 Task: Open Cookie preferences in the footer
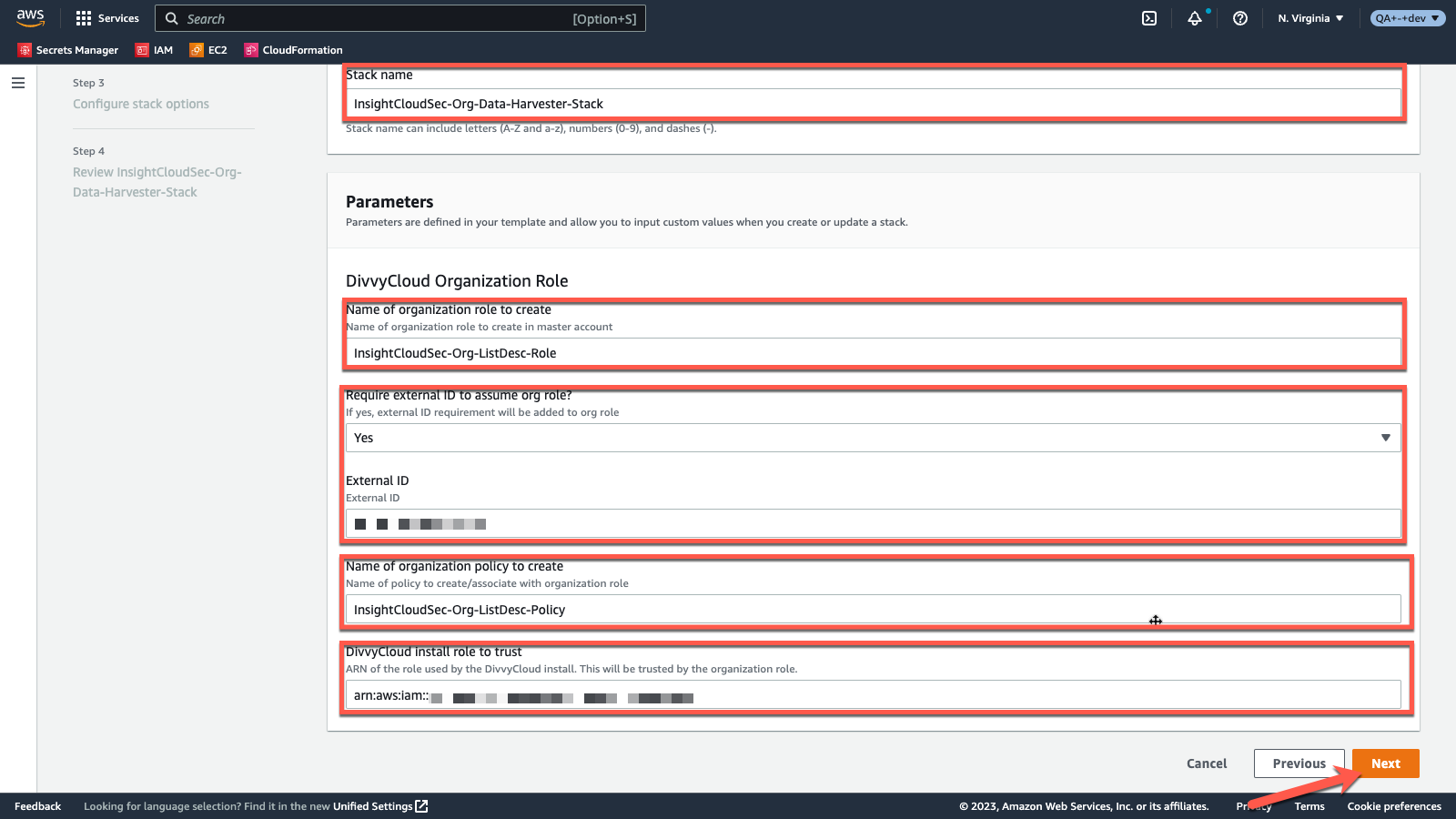pyautogui.click(x=1394, y=806)
